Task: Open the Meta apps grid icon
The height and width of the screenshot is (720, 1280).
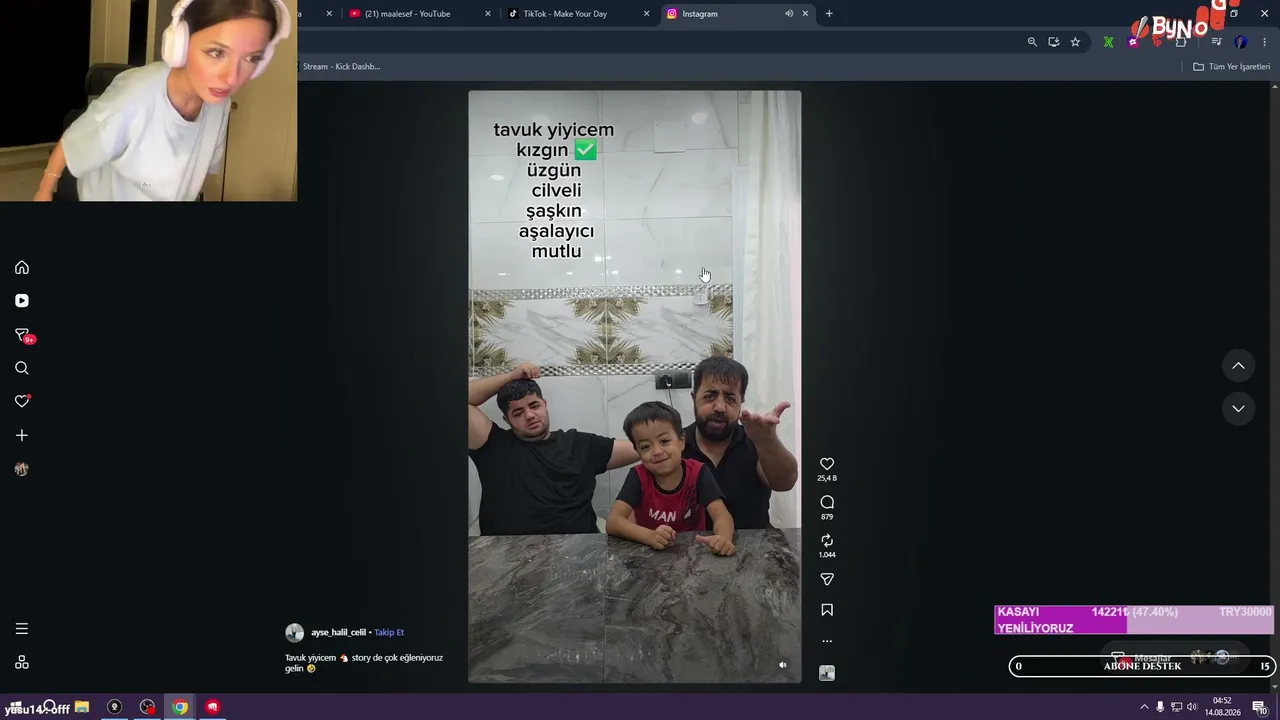Action: point(22,662)
